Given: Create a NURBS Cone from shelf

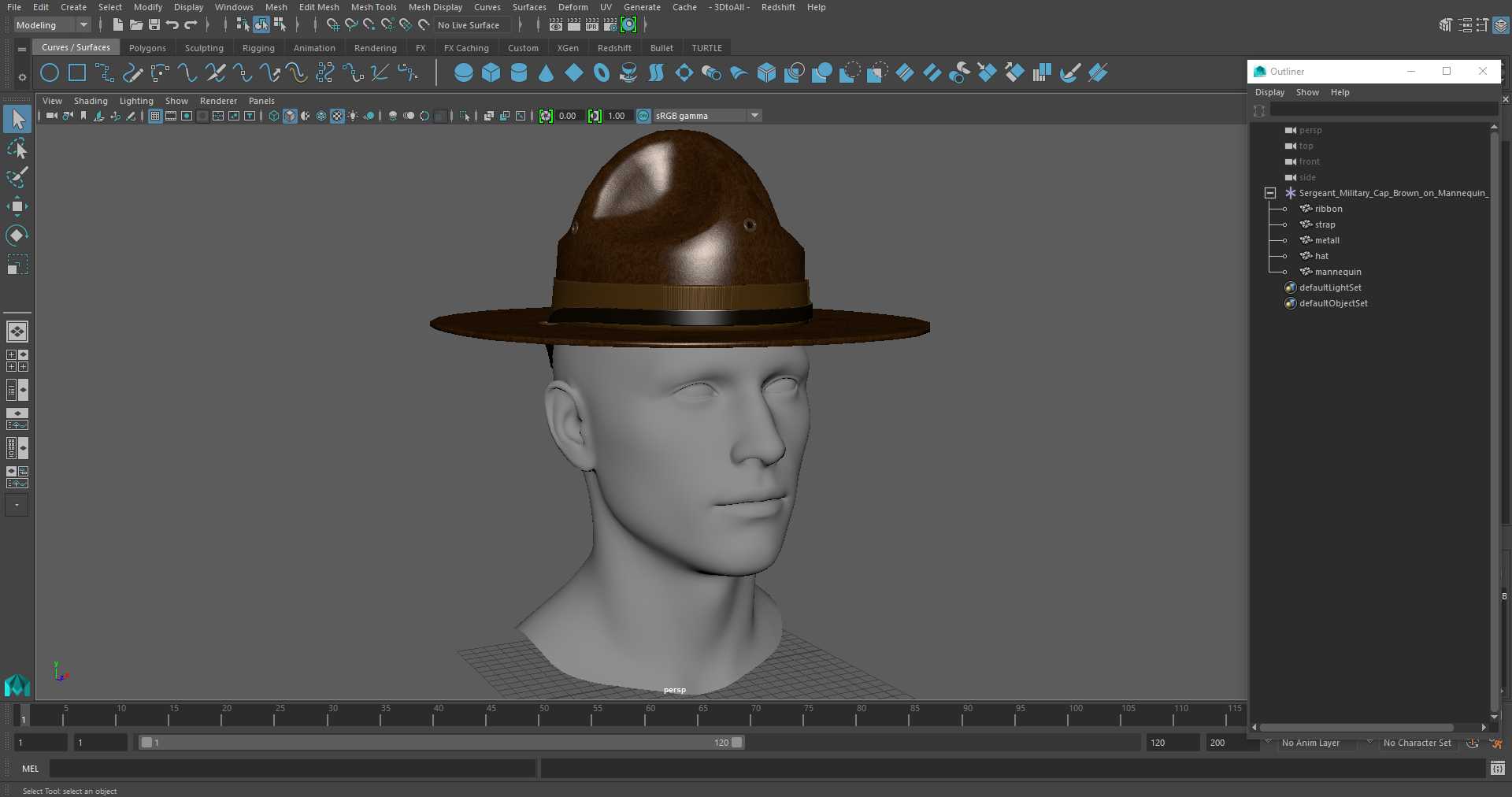Looking at the screenshot, I should [x=546, y=73].
